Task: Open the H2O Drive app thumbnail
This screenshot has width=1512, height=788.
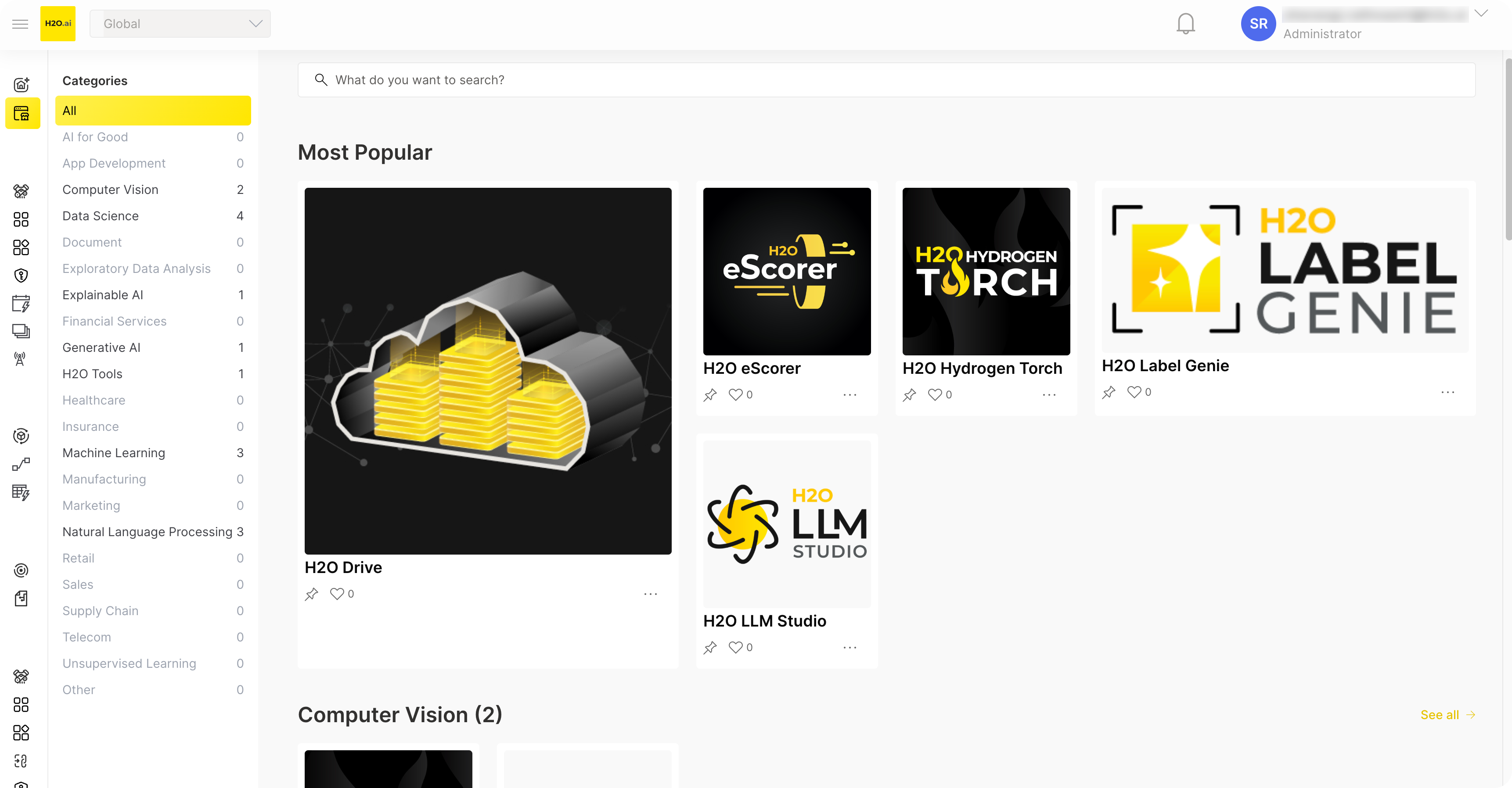Action: [488, 371]
